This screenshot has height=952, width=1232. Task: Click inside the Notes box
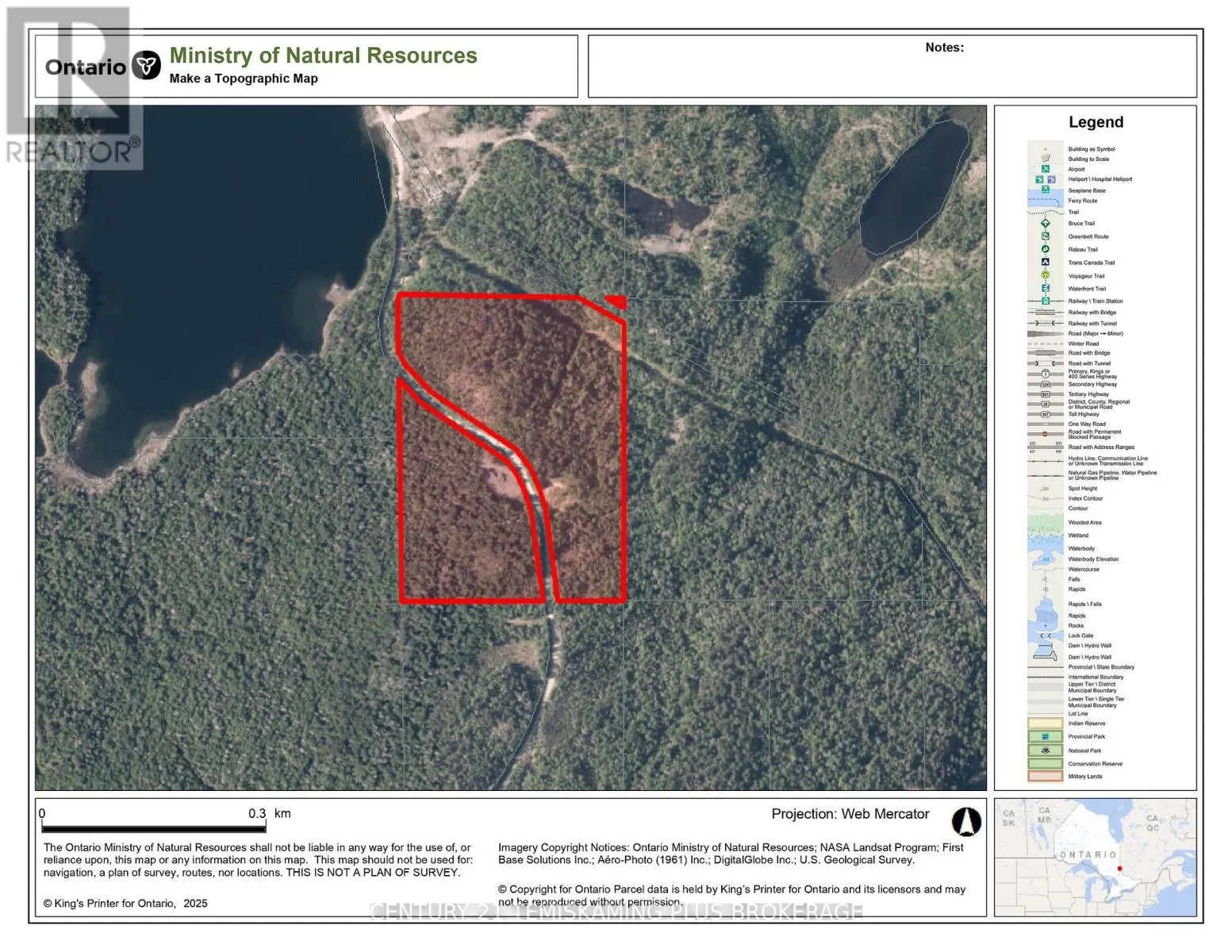(x=892, y=71)
